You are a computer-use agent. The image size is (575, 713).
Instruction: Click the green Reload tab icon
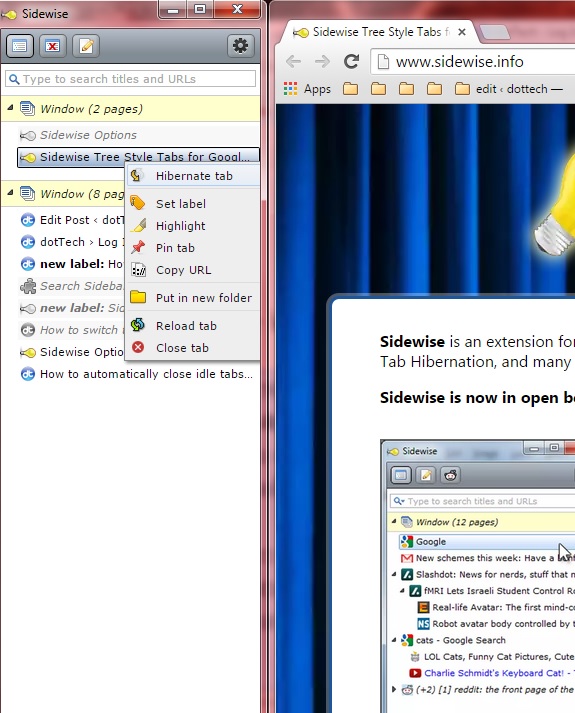138,325
